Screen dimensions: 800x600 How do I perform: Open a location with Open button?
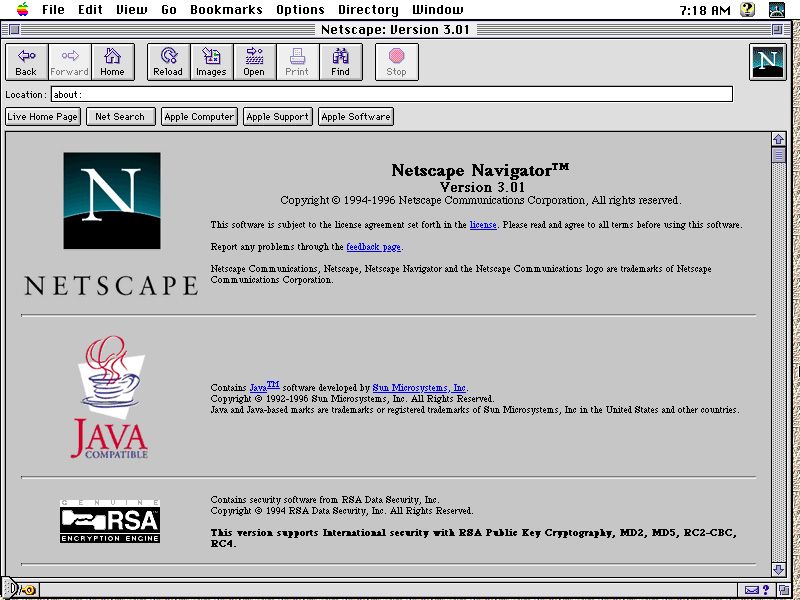click(254, 62)
